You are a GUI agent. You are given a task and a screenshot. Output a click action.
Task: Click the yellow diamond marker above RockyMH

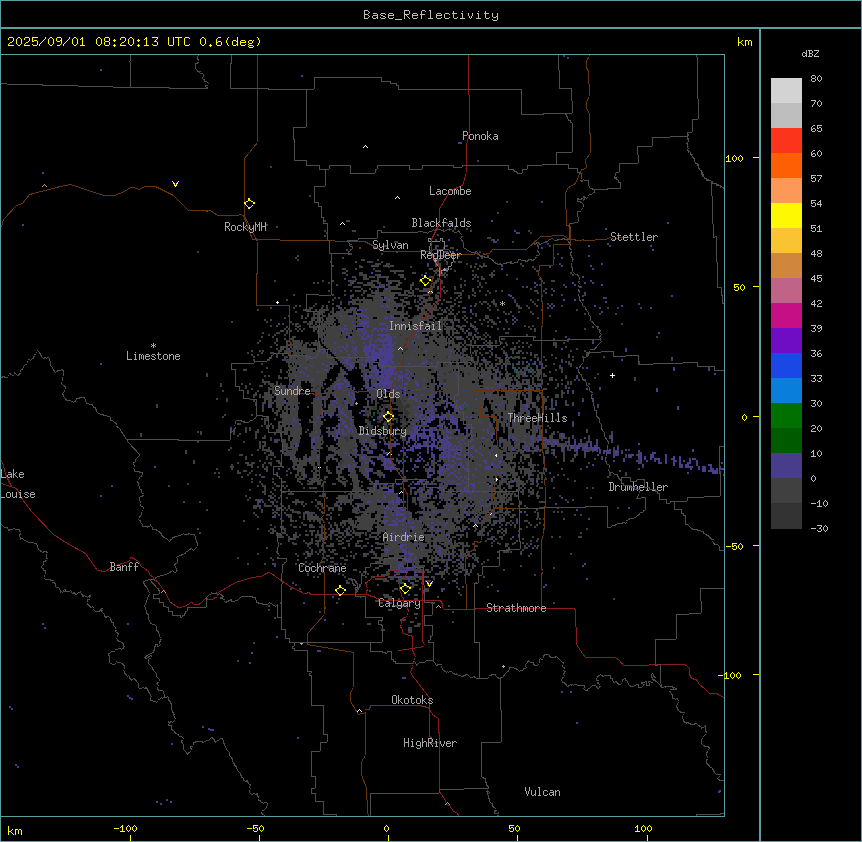coord(250,204)
